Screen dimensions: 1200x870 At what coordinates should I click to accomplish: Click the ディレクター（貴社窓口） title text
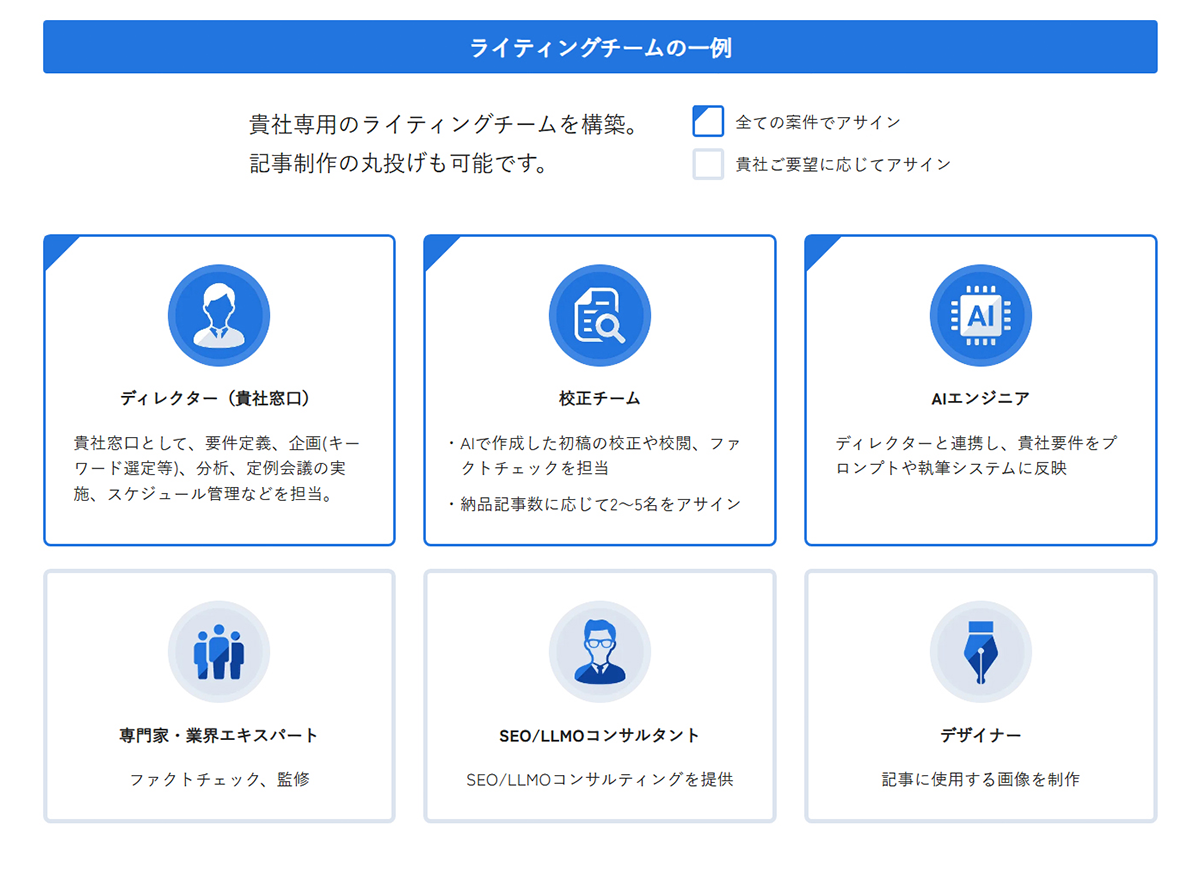(219, 394)
